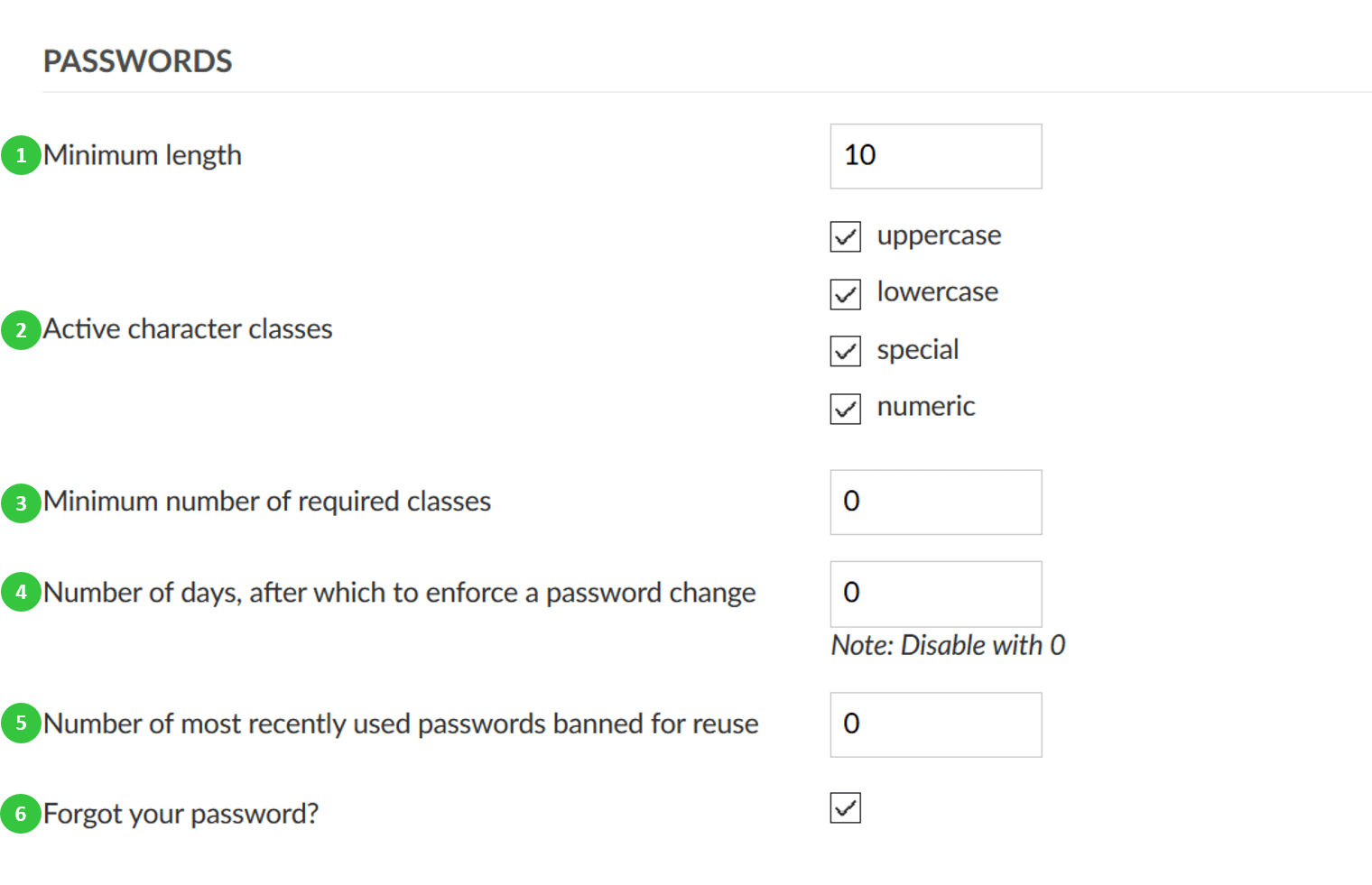The width and height of the screenshot is (1372, 885).
Task: Disable the special character class checkbox
Action: pyautogui.click(x=846, y=351)
